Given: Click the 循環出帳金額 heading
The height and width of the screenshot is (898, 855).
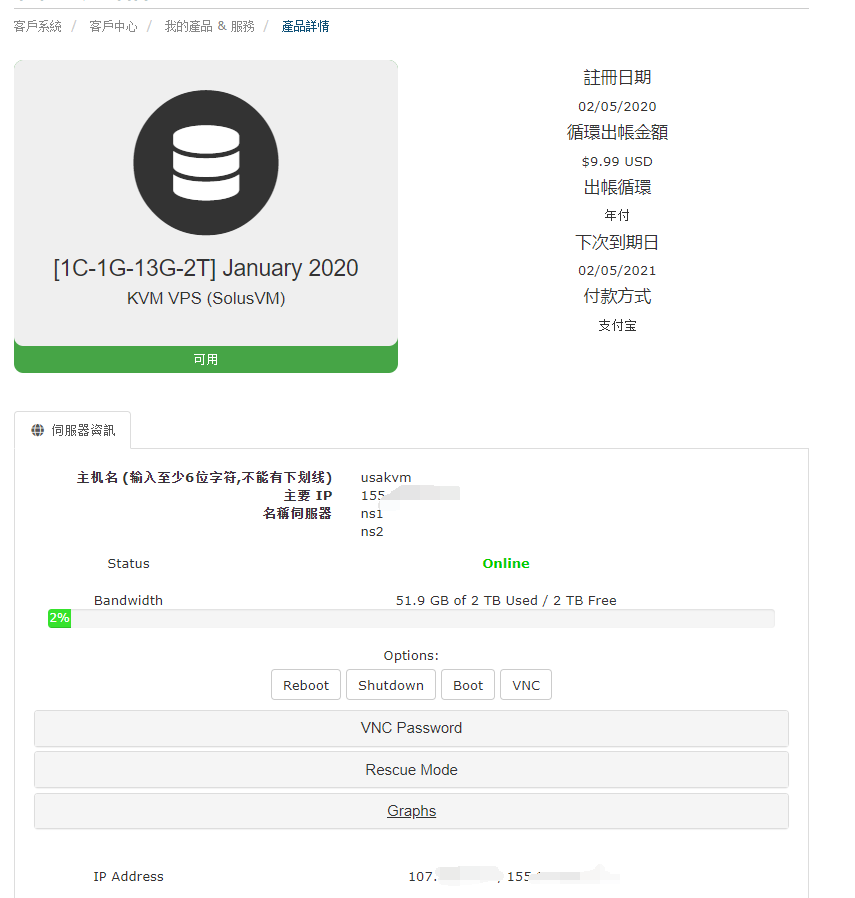Looking at the screenshot, I should pos(617,132).
